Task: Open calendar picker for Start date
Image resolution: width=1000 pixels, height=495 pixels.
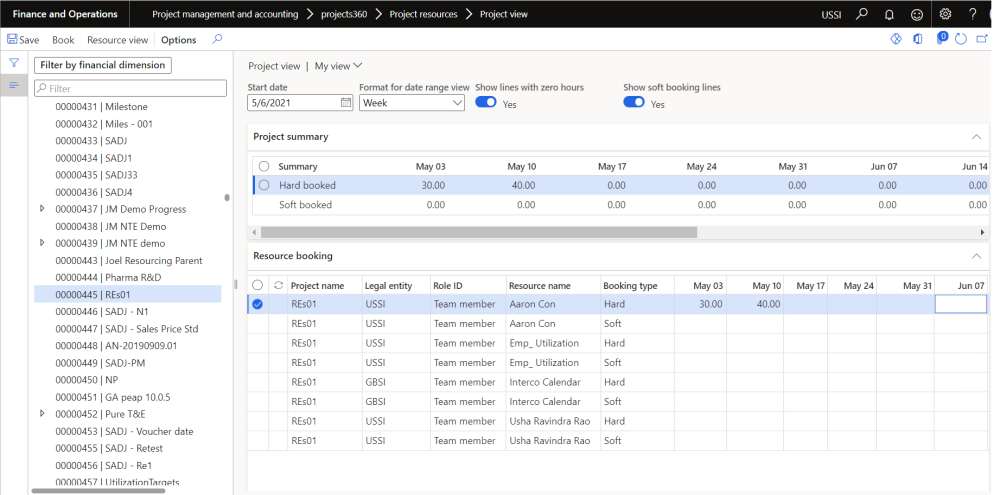Action: coord(346,103)
